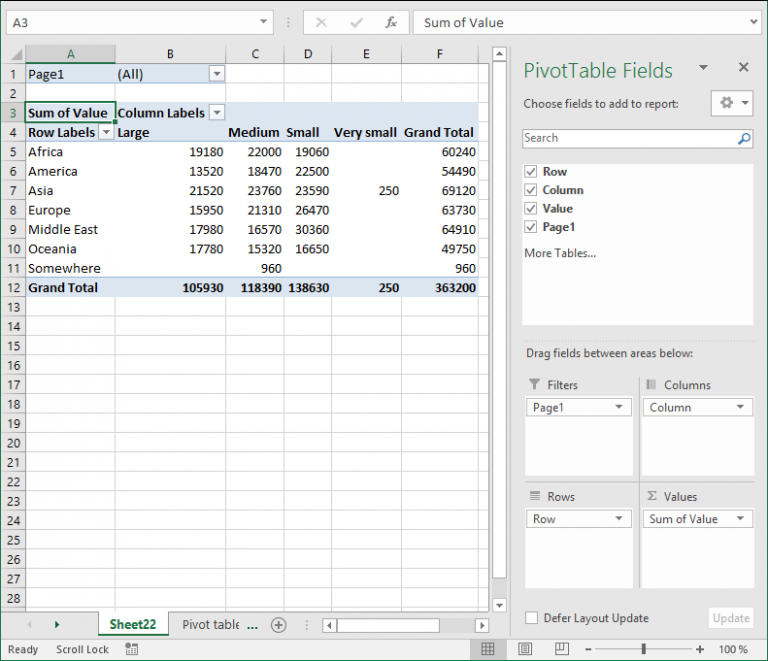Select the Grand Total cell 363200
The image size is (768, 661).
(x=440, y=288)
